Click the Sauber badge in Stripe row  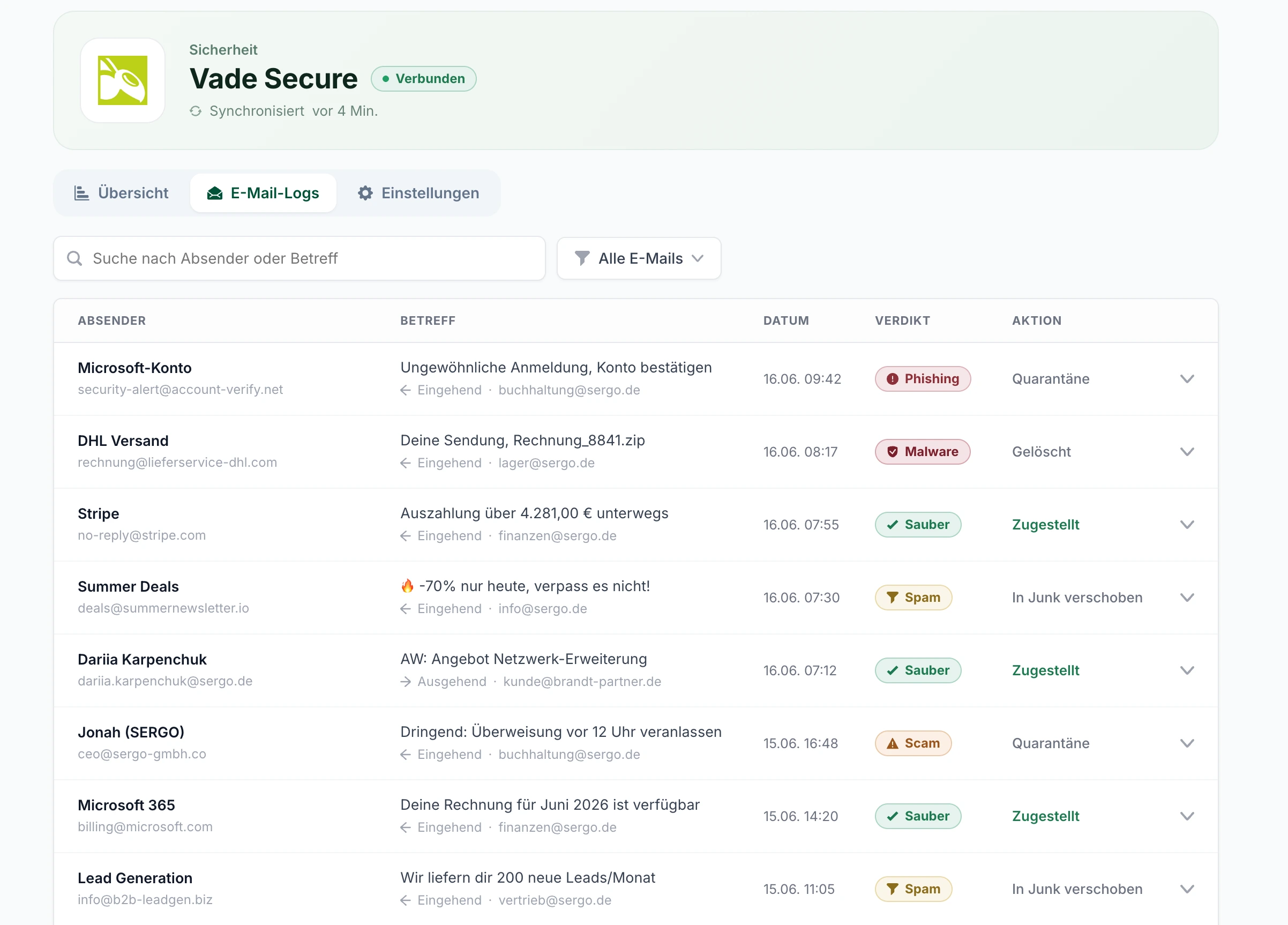(x=918, y=525)
